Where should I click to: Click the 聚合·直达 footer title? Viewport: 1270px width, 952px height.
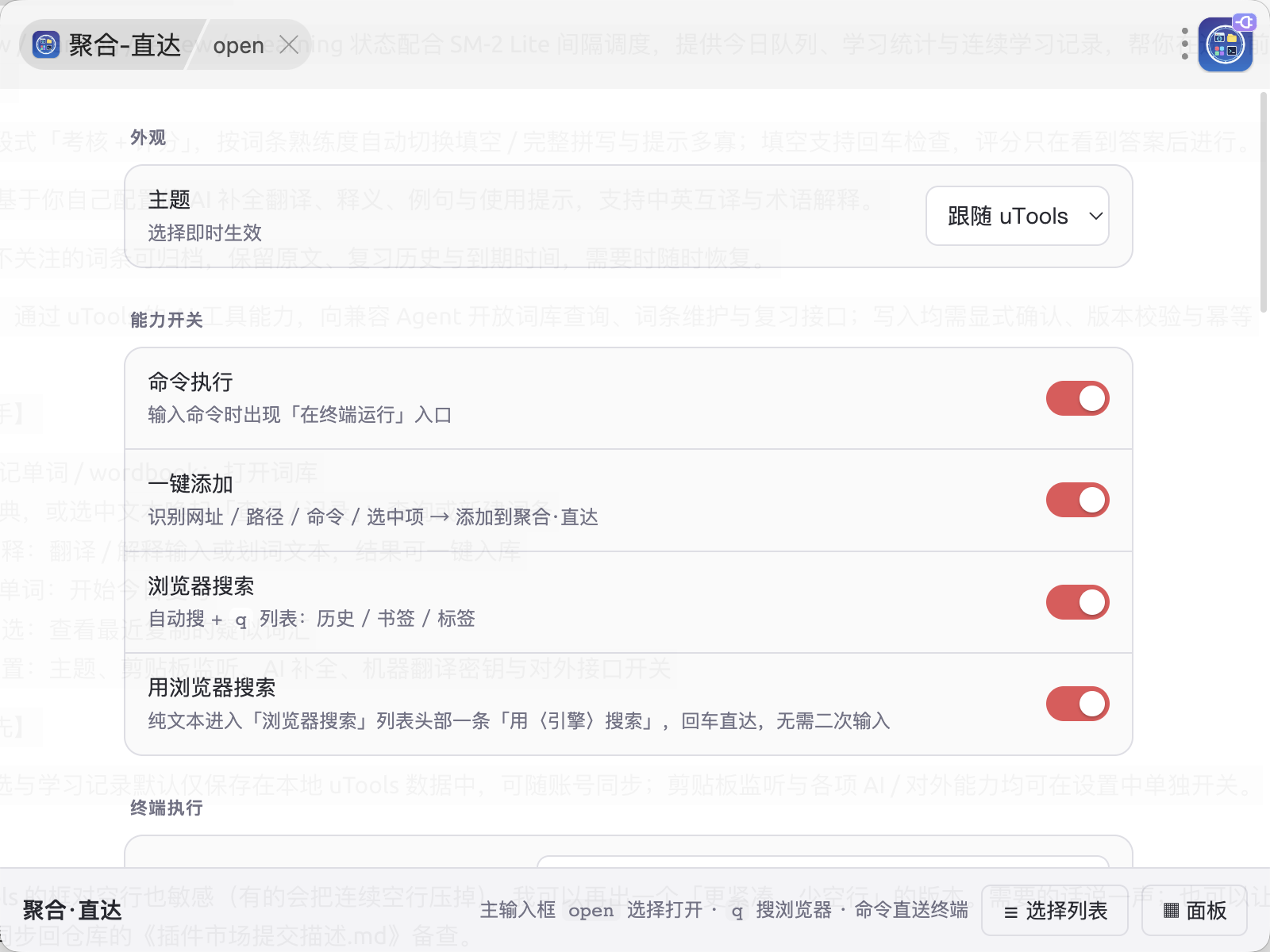click(x=72, y=910)
